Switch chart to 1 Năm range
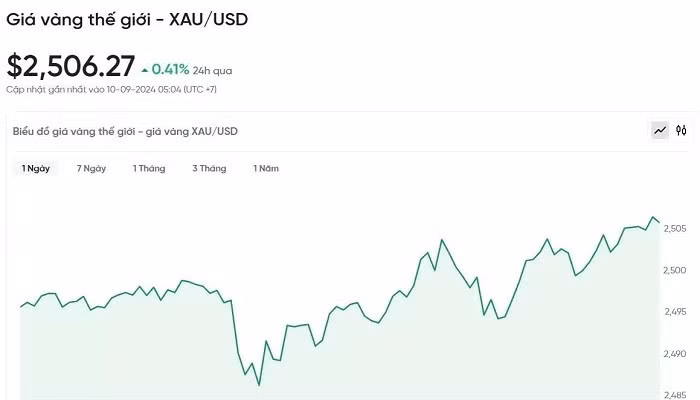 coord(266,168)
